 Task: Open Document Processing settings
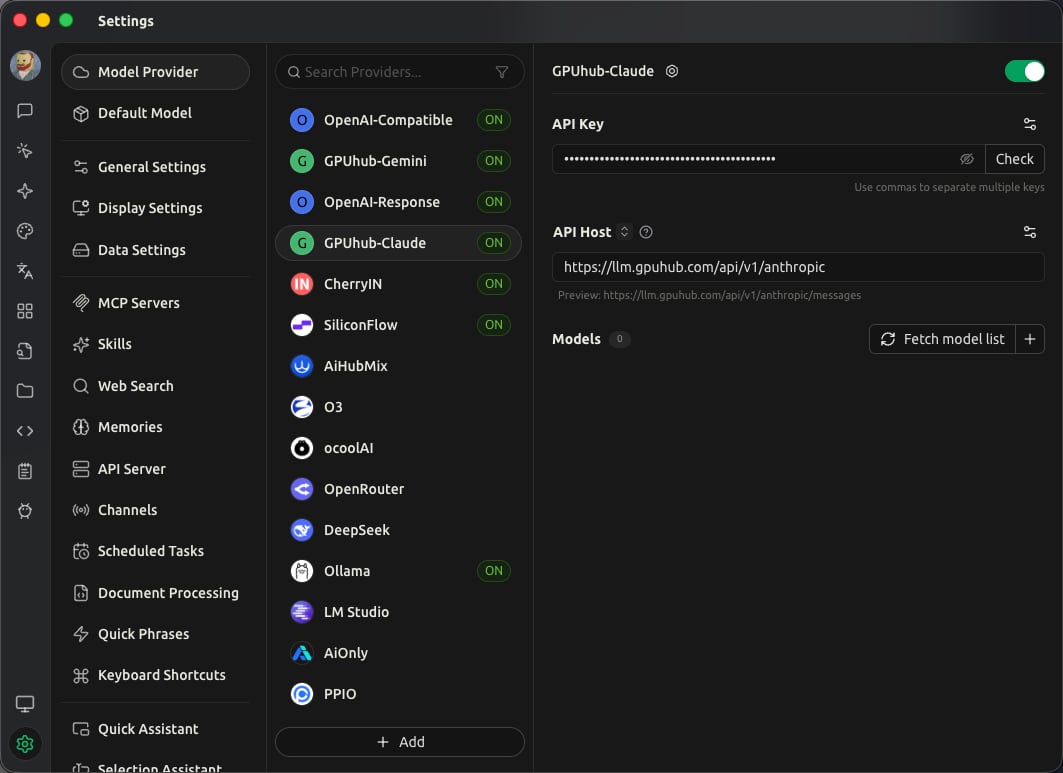pos(155,593)
